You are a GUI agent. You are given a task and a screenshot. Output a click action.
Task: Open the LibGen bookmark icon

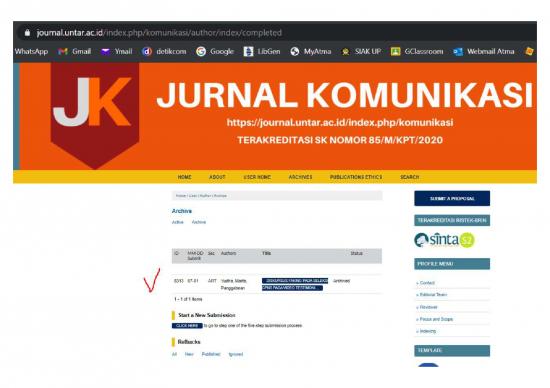click(248, 52)
